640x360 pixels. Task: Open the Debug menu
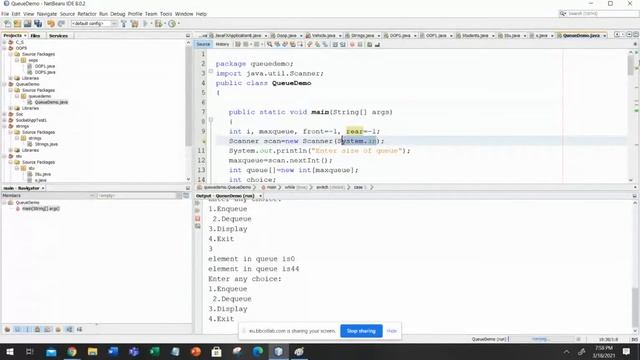[x=118, y=14]
